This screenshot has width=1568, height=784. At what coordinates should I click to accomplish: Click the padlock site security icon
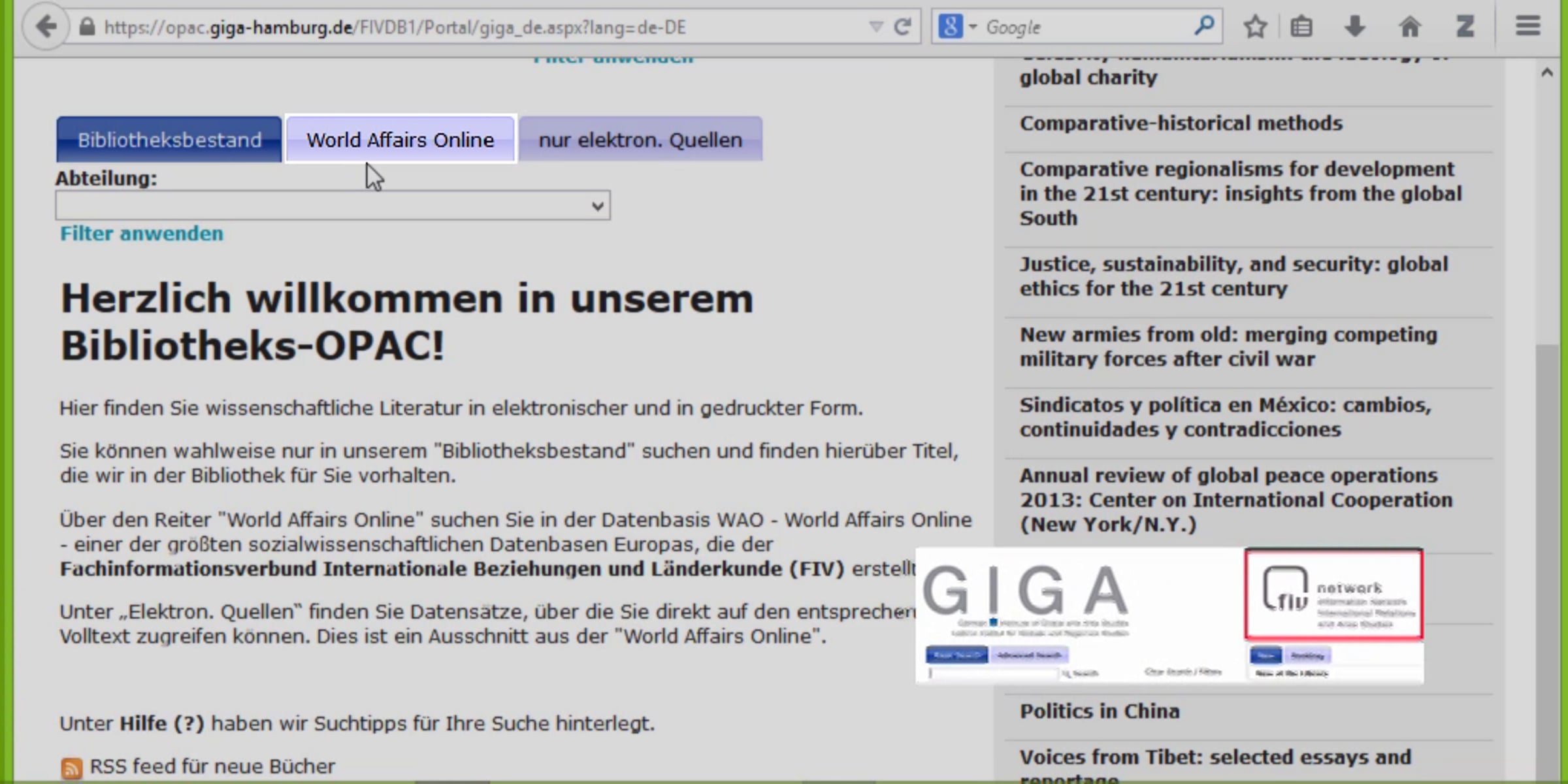(87, 27)
